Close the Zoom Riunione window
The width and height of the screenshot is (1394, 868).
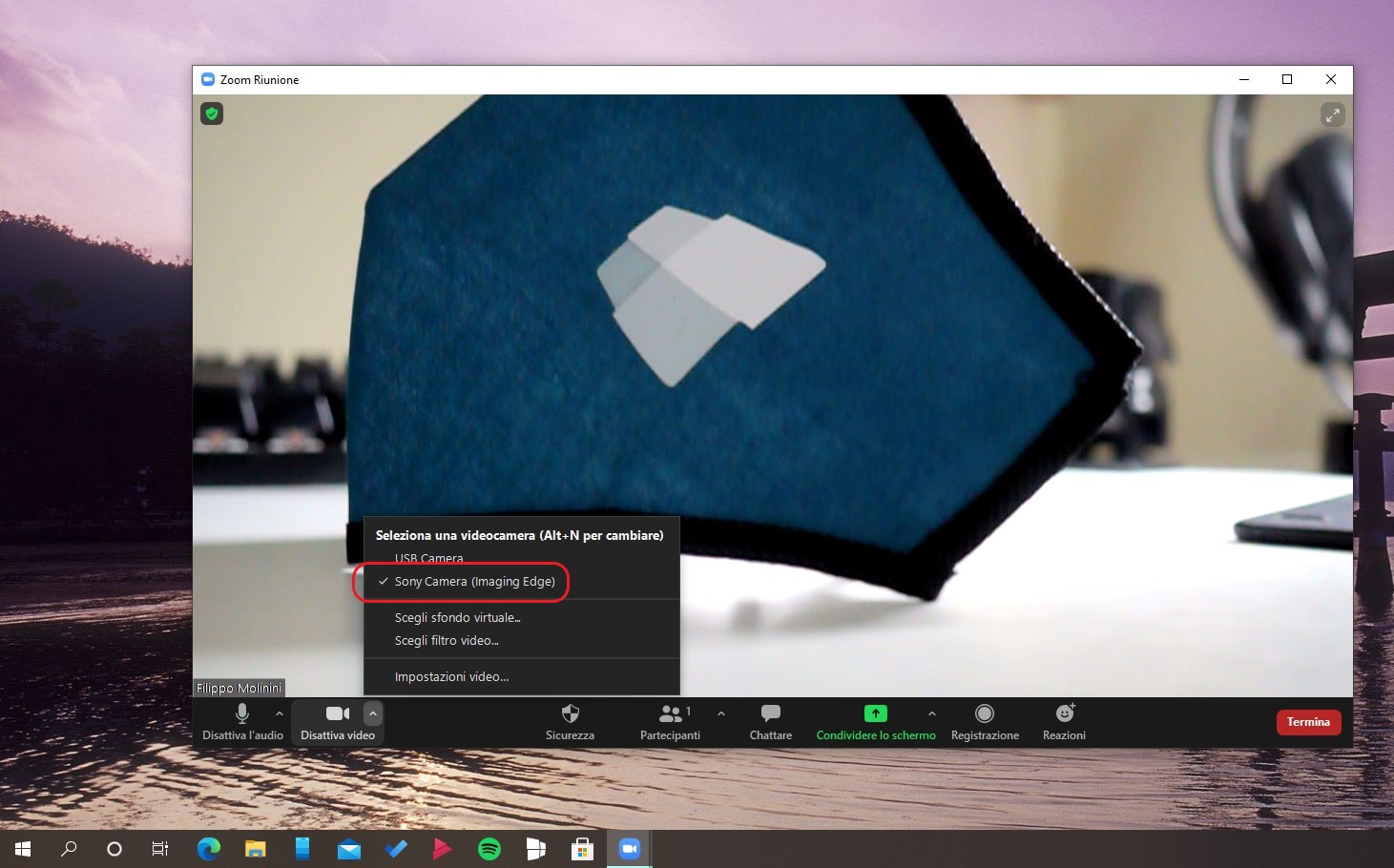coord(1331,79)
